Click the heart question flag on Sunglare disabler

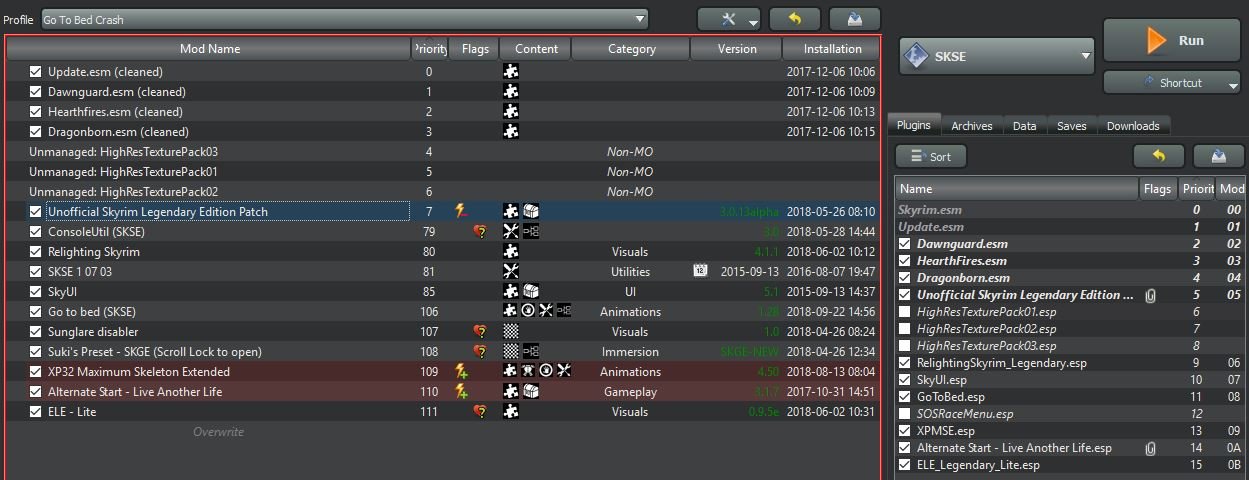click(480, 331)
